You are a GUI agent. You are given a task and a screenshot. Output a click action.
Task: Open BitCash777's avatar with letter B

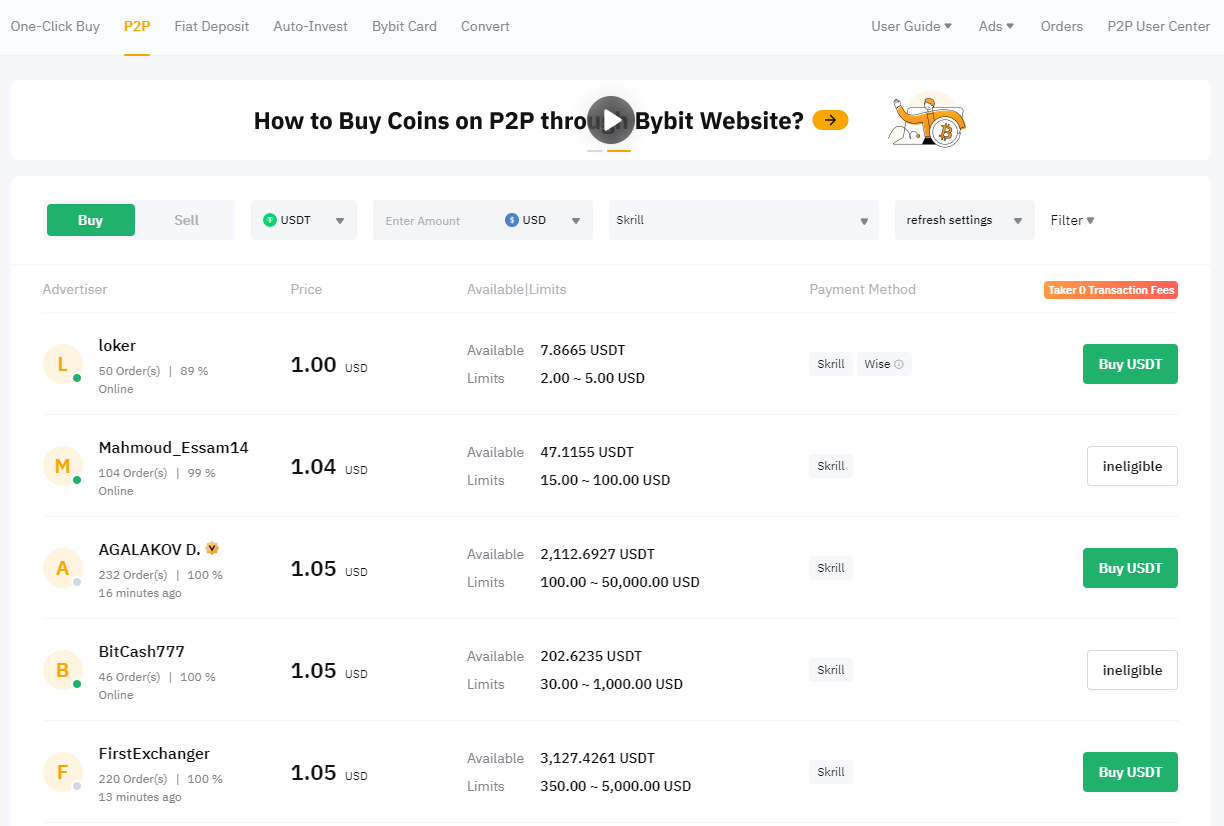tap(62, 670)
